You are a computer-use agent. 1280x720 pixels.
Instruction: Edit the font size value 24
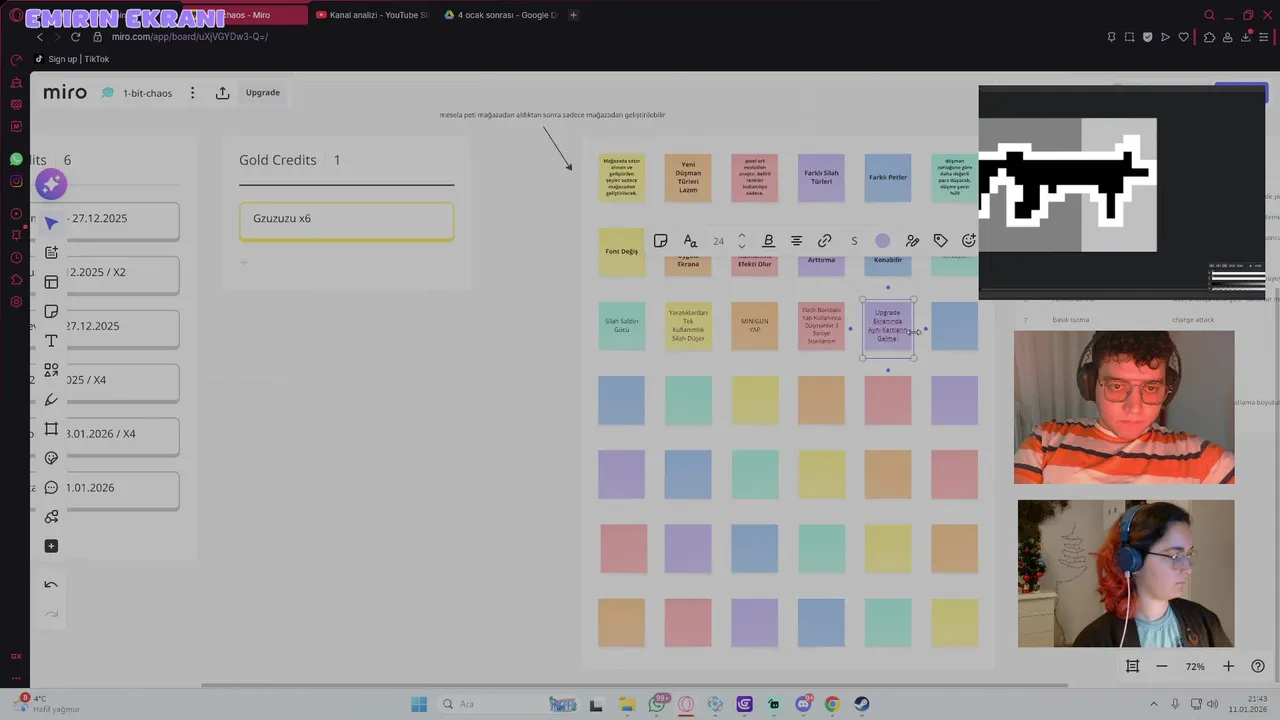[718, 241]
